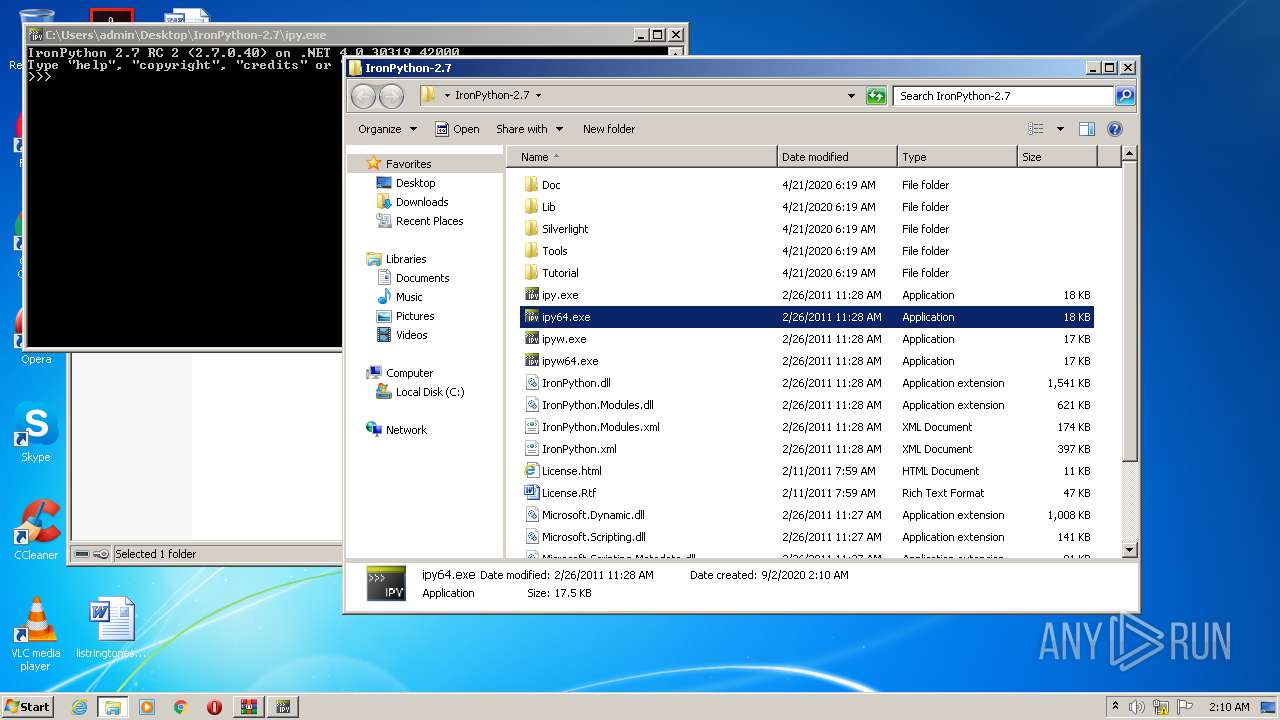Select Network in navigation pane

[406, 430]
